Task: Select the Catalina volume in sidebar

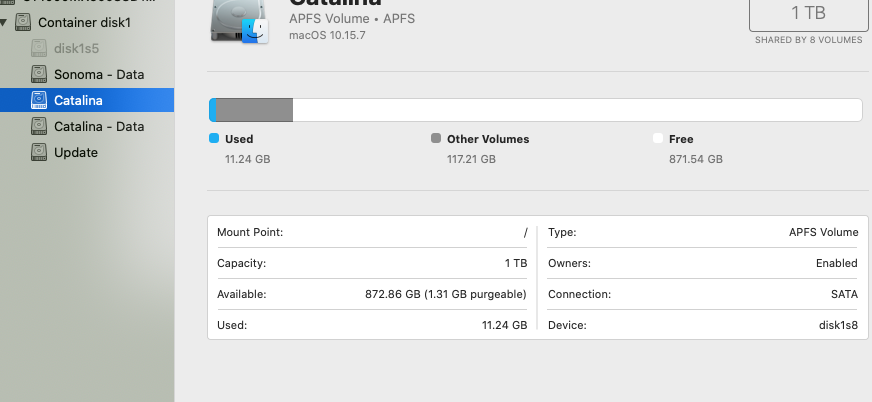Action: (87, 100)
